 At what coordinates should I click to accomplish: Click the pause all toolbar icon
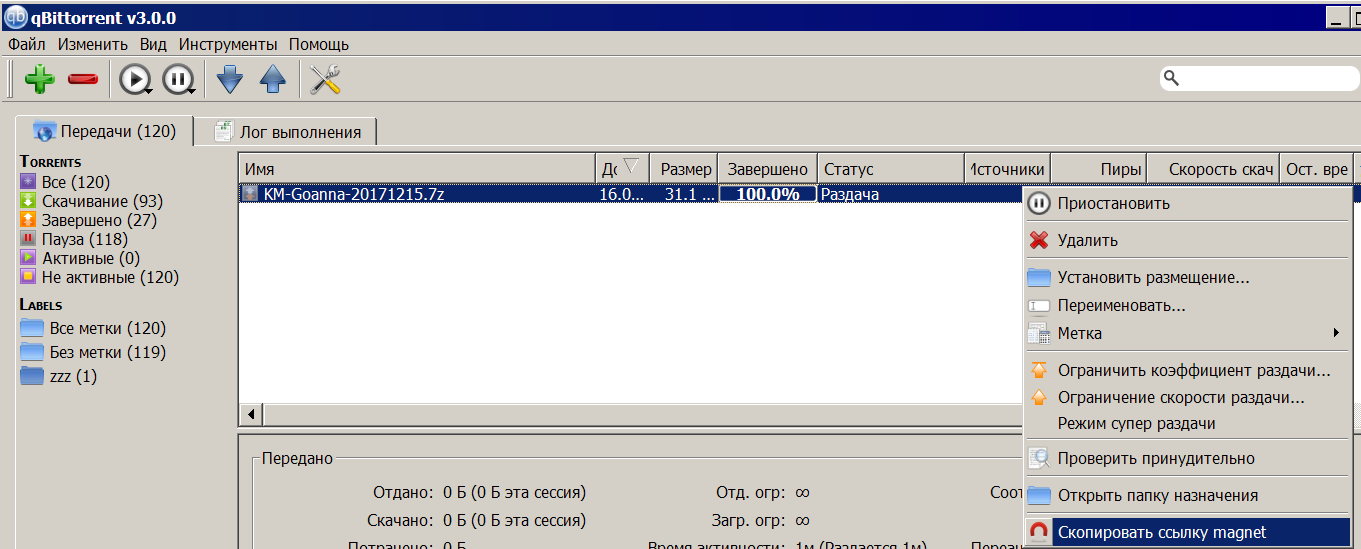(178, 79)
